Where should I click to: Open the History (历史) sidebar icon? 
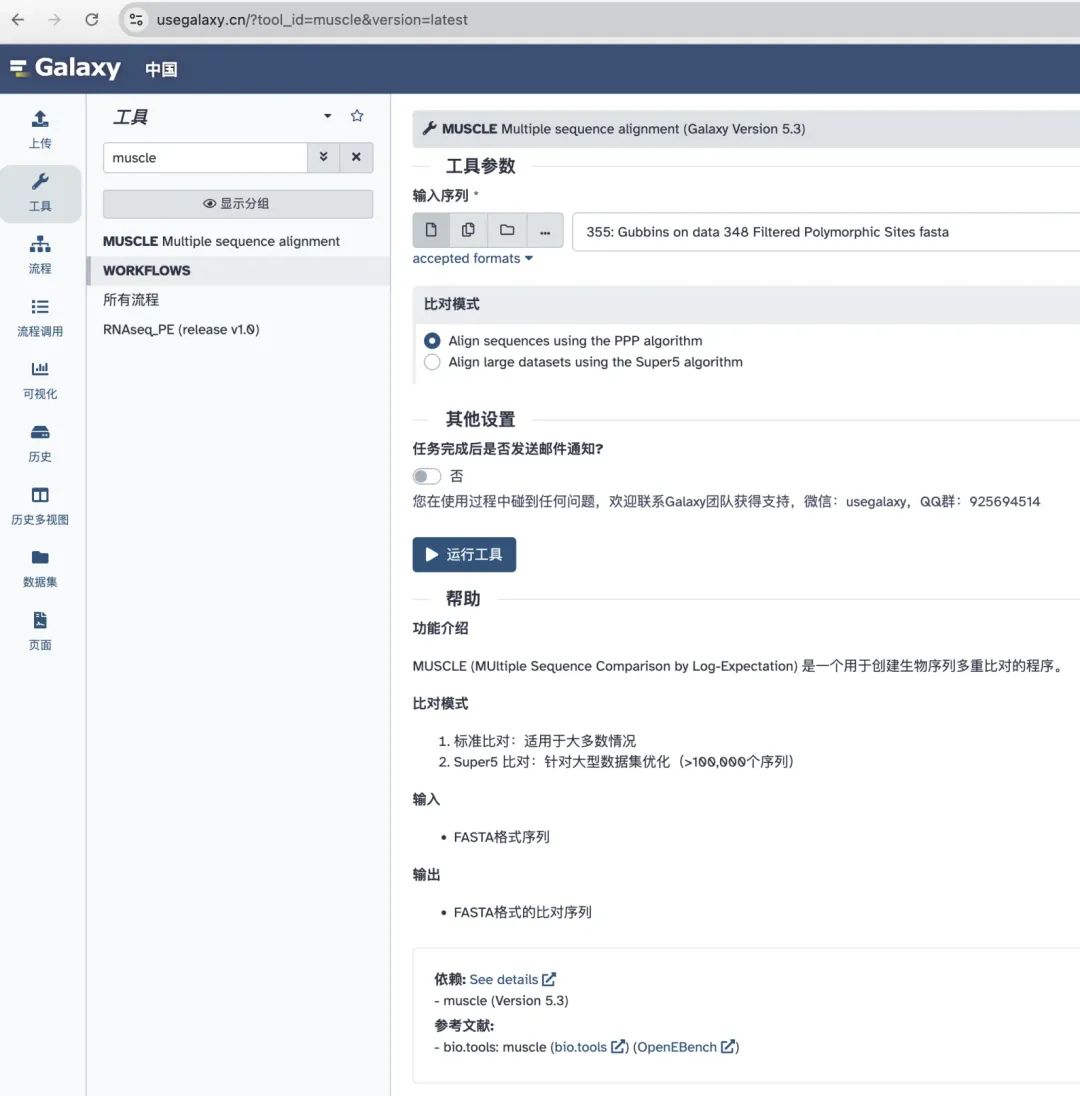(x=40, y=443)
